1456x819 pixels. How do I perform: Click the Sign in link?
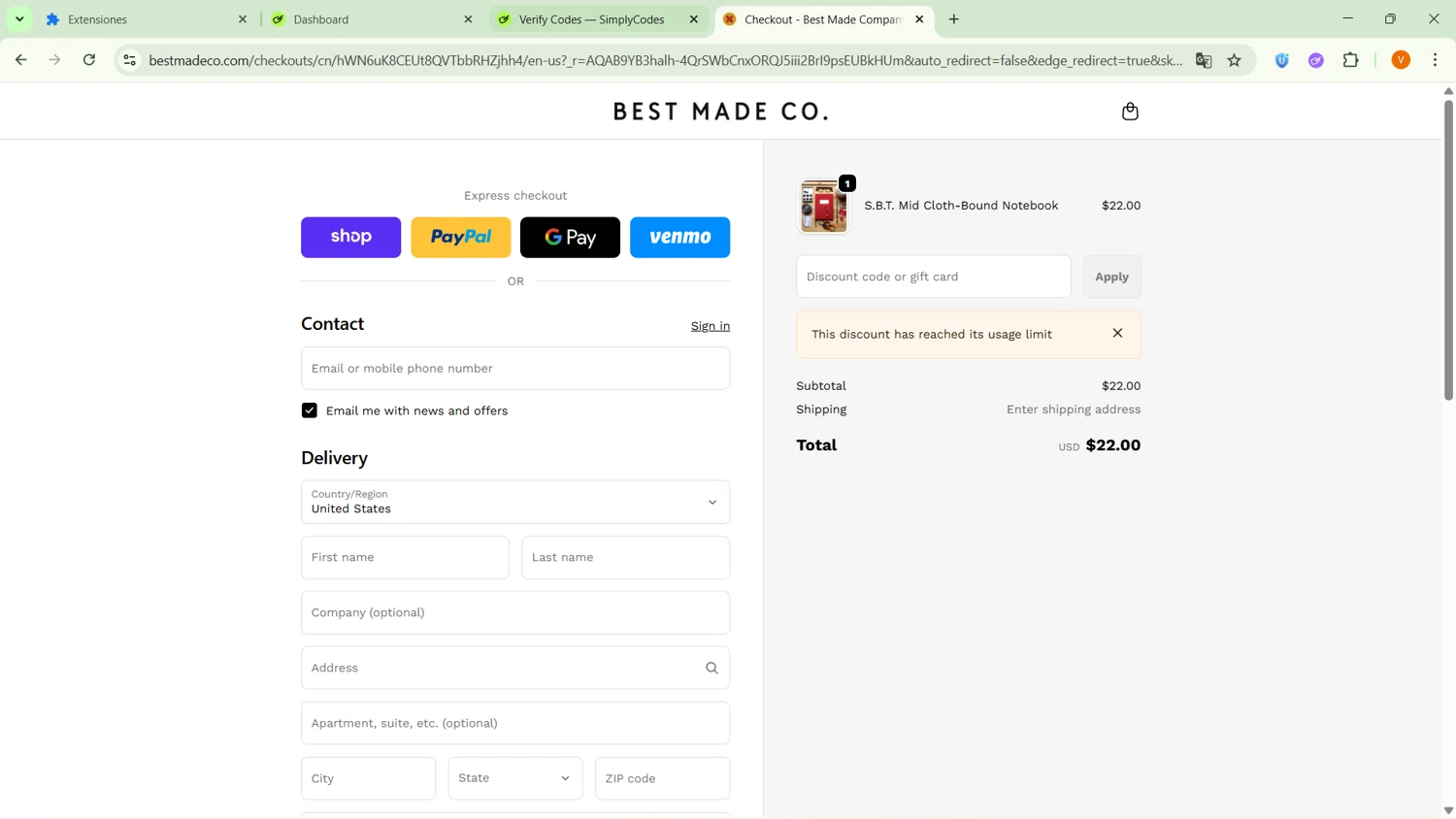coord(711,326)
